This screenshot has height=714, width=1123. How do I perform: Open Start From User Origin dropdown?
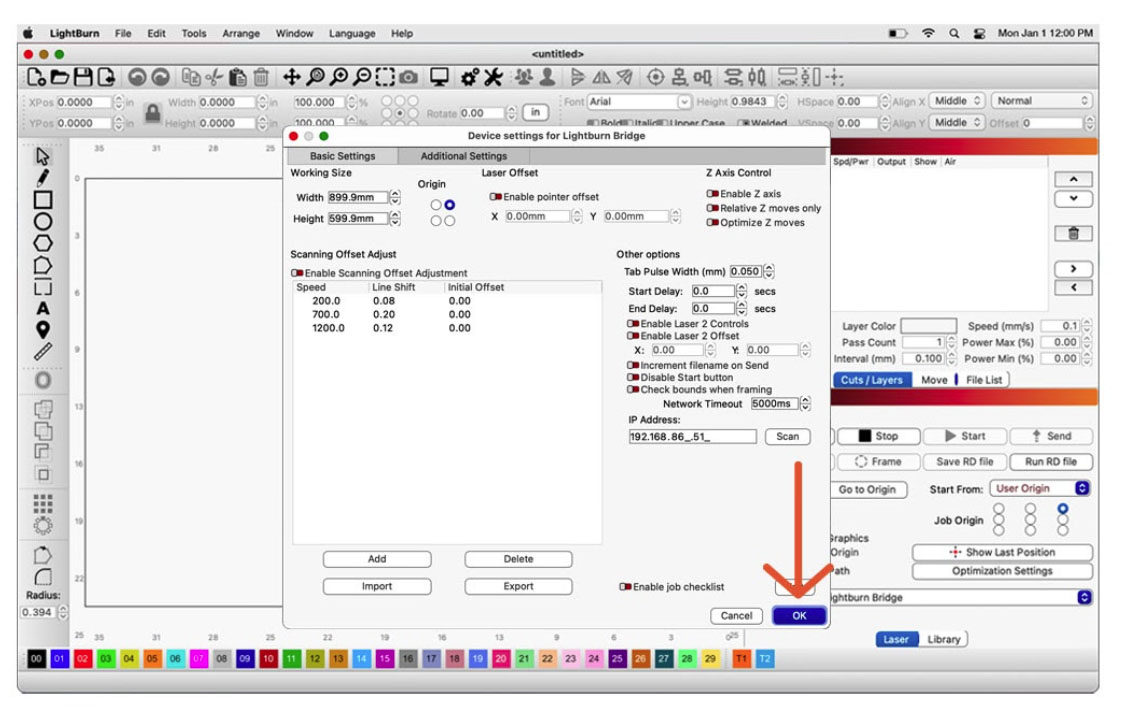pyautogui.click(x=1040, y=488)
